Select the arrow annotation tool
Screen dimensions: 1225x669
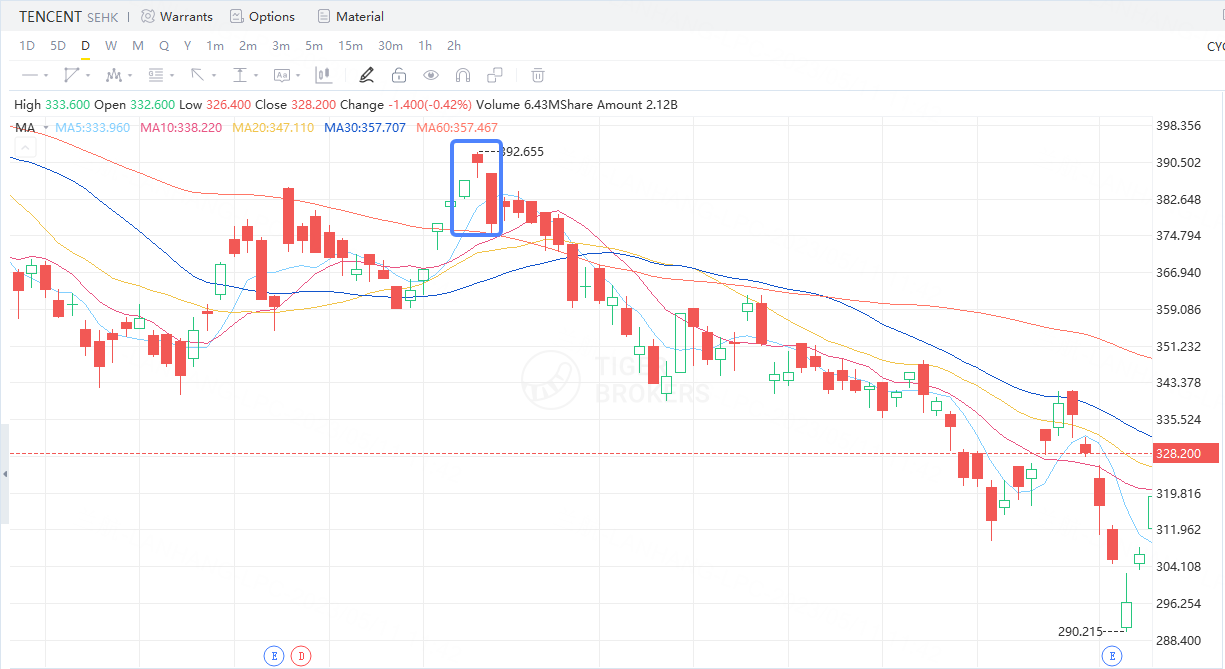pyautogui.click(x=197, y=75)
